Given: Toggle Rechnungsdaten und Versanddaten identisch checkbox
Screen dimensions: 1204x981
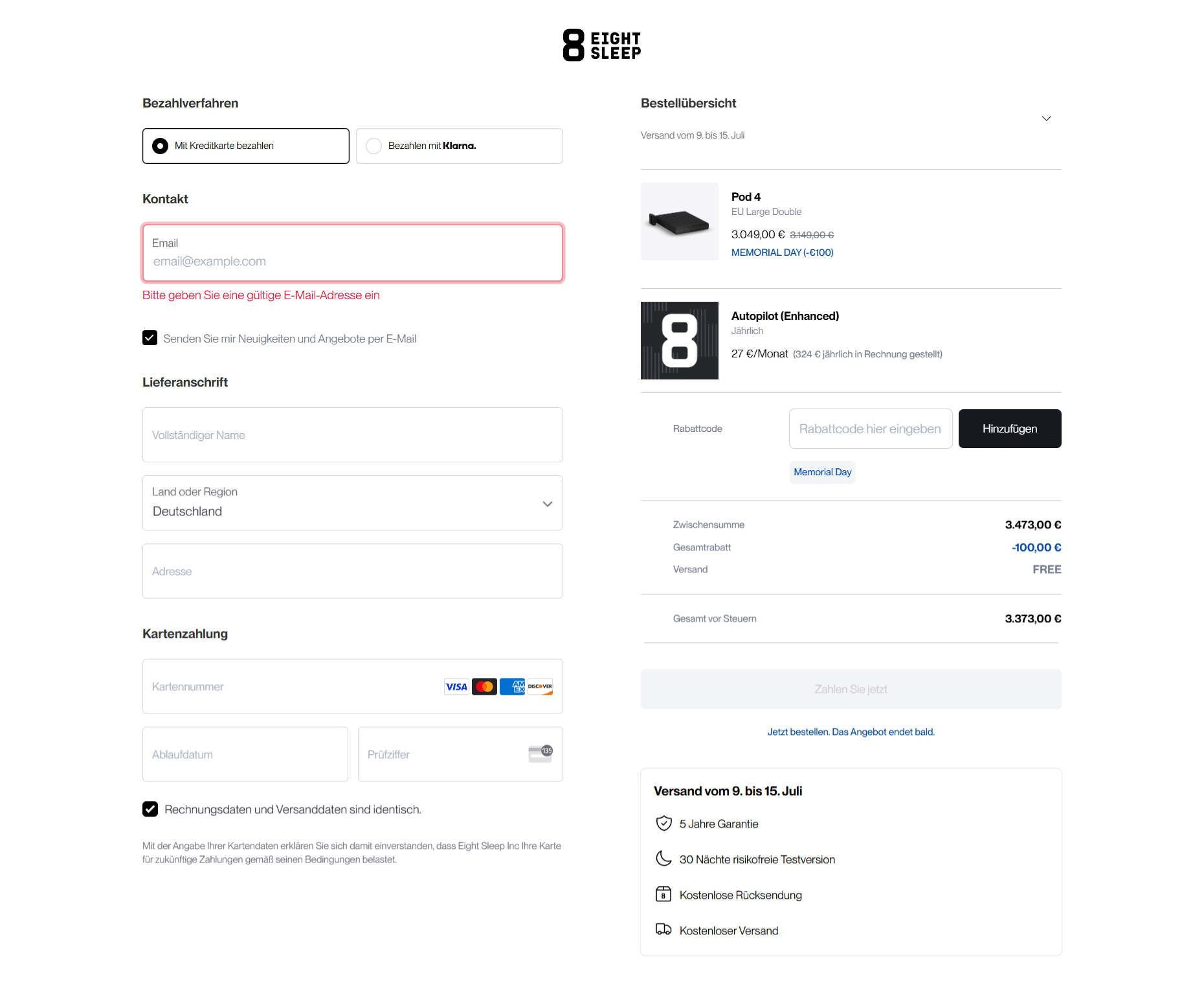Looking at the screenshot, I should pyautogui.click(x=150, y=809).
